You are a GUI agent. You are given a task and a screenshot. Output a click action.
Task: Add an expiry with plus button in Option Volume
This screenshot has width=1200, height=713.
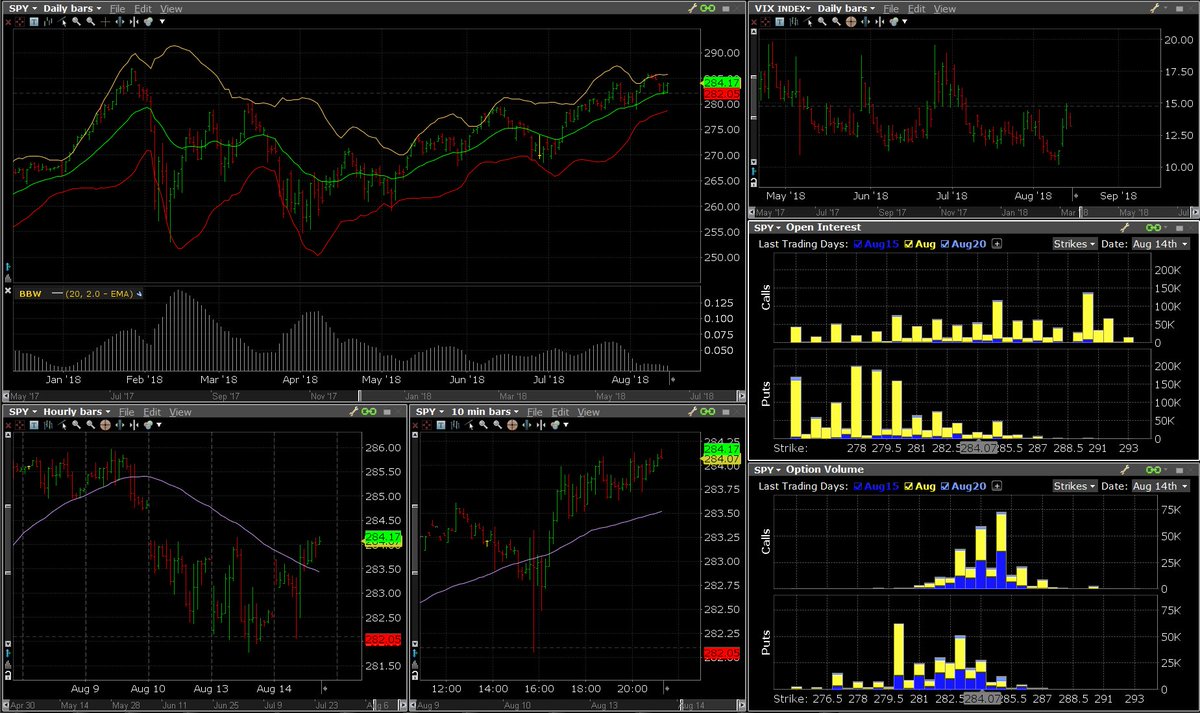[996, 486]
